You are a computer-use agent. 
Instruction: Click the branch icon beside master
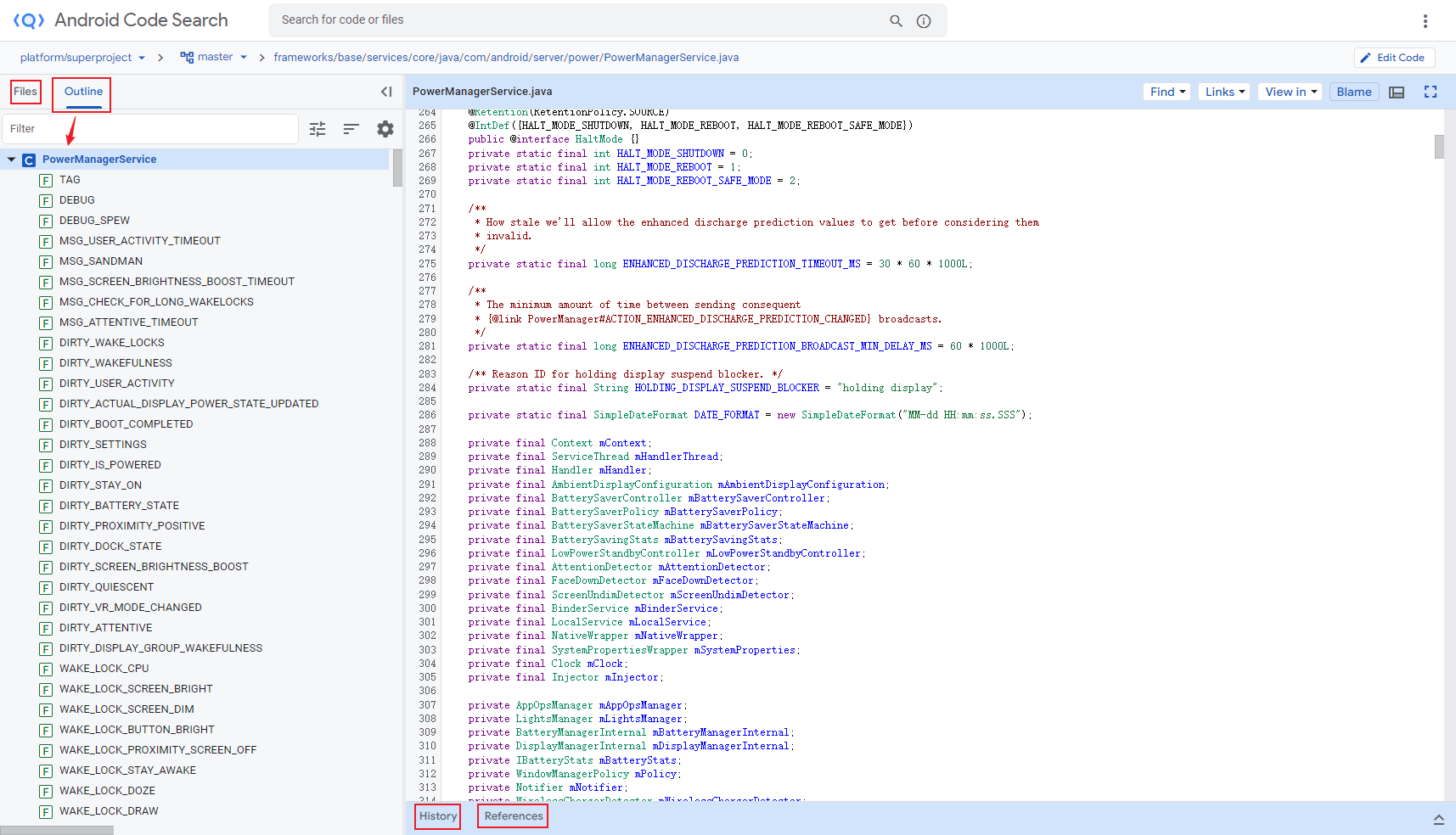pyautogui.click(x=187, y=57)
